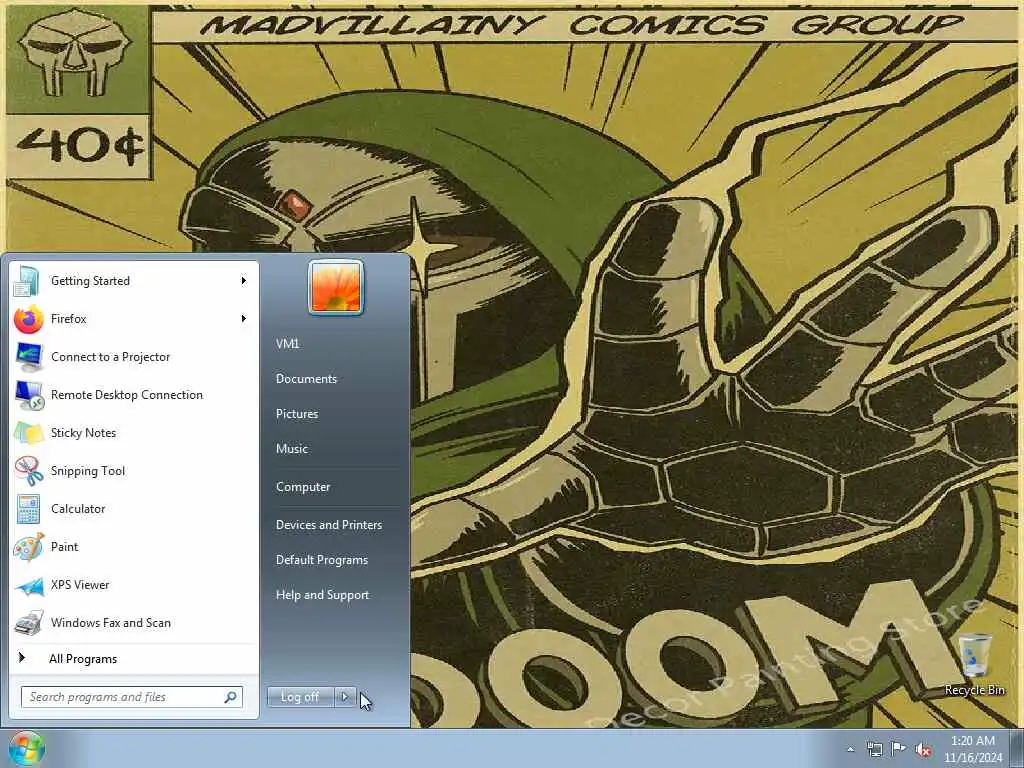Click the Log off button
The width and height of the screenshot is (1024, 768).
pyautogui.click(x=300, y=697)
